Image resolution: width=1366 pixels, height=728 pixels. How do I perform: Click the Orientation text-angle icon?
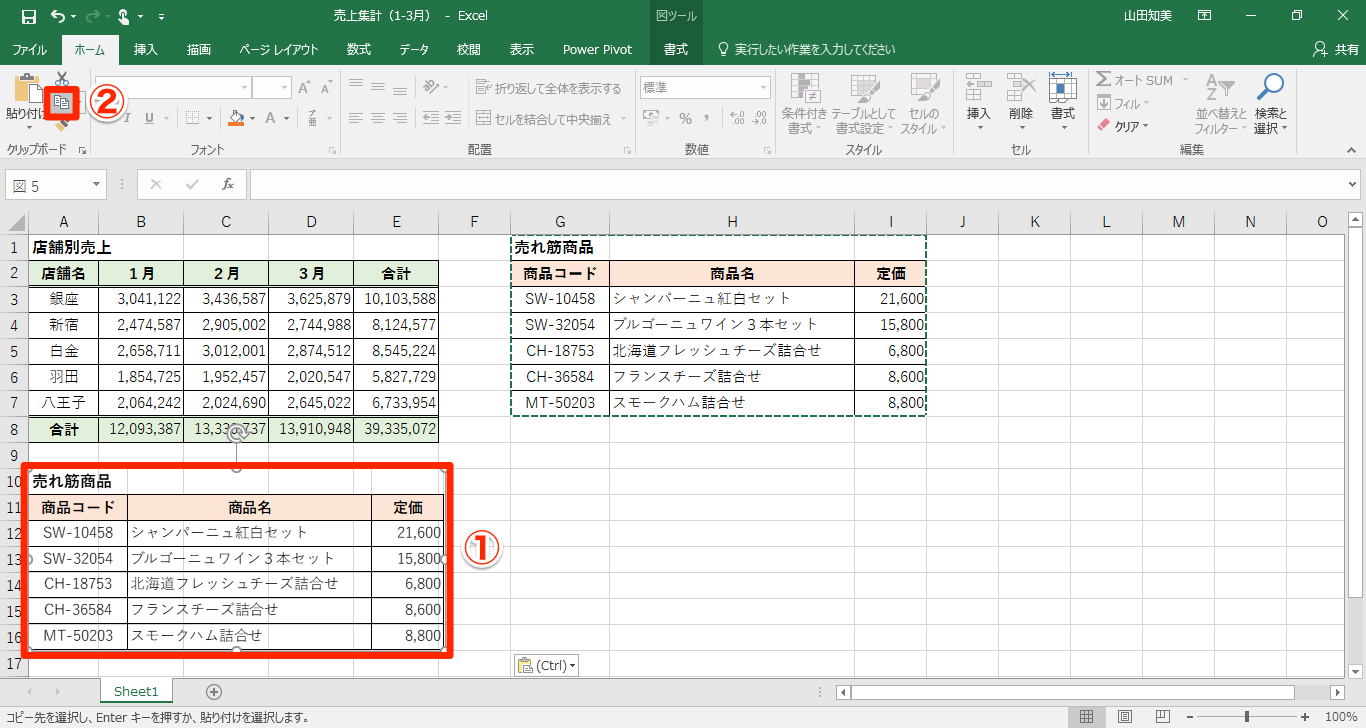(x=431, y=88)
